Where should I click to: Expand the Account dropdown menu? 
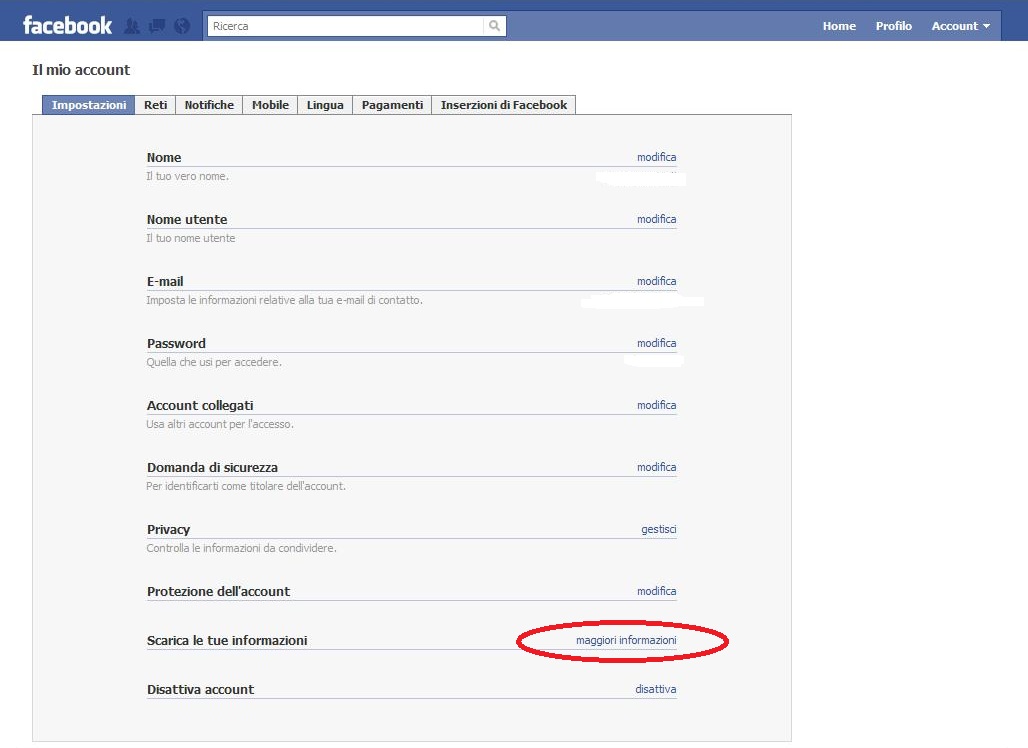(960, 26)
